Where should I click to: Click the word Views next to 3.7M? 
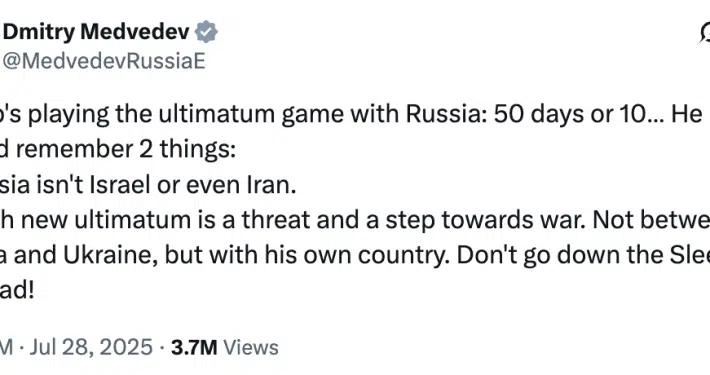pos(251,347)
